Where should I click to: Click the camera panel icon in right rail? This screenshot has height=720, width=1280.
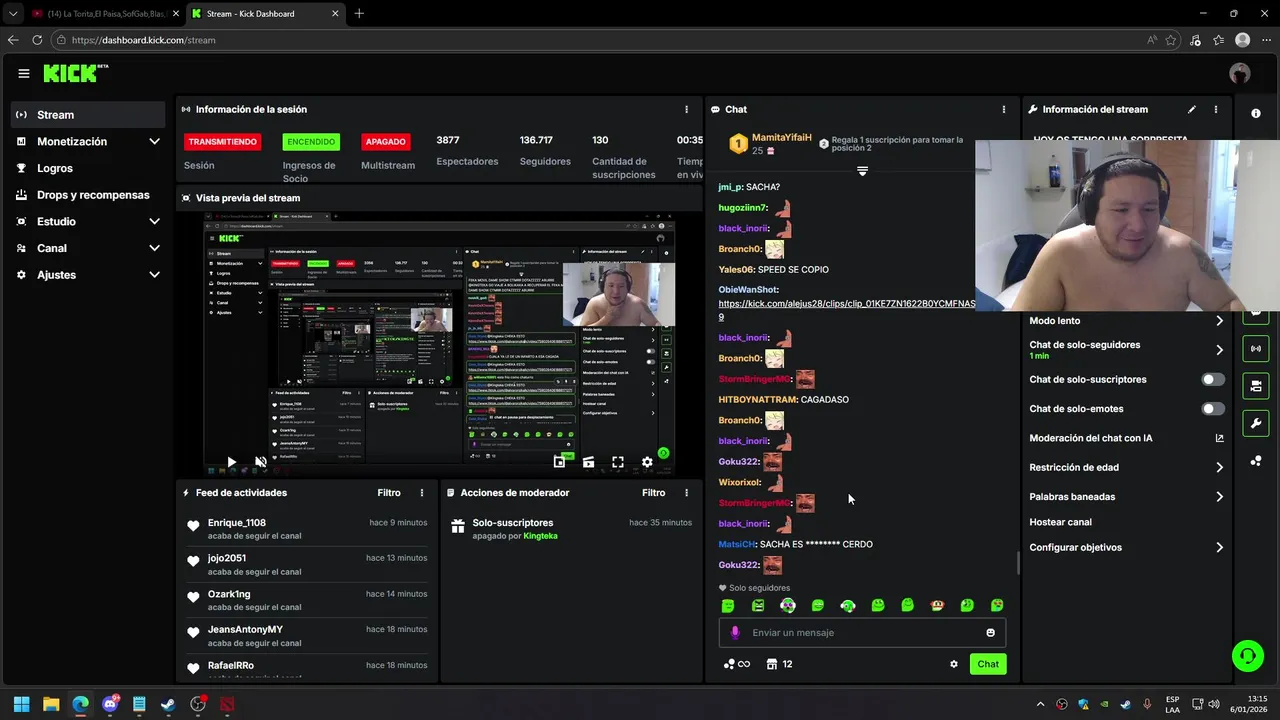pyautogui.click(x=1256, y=385)
